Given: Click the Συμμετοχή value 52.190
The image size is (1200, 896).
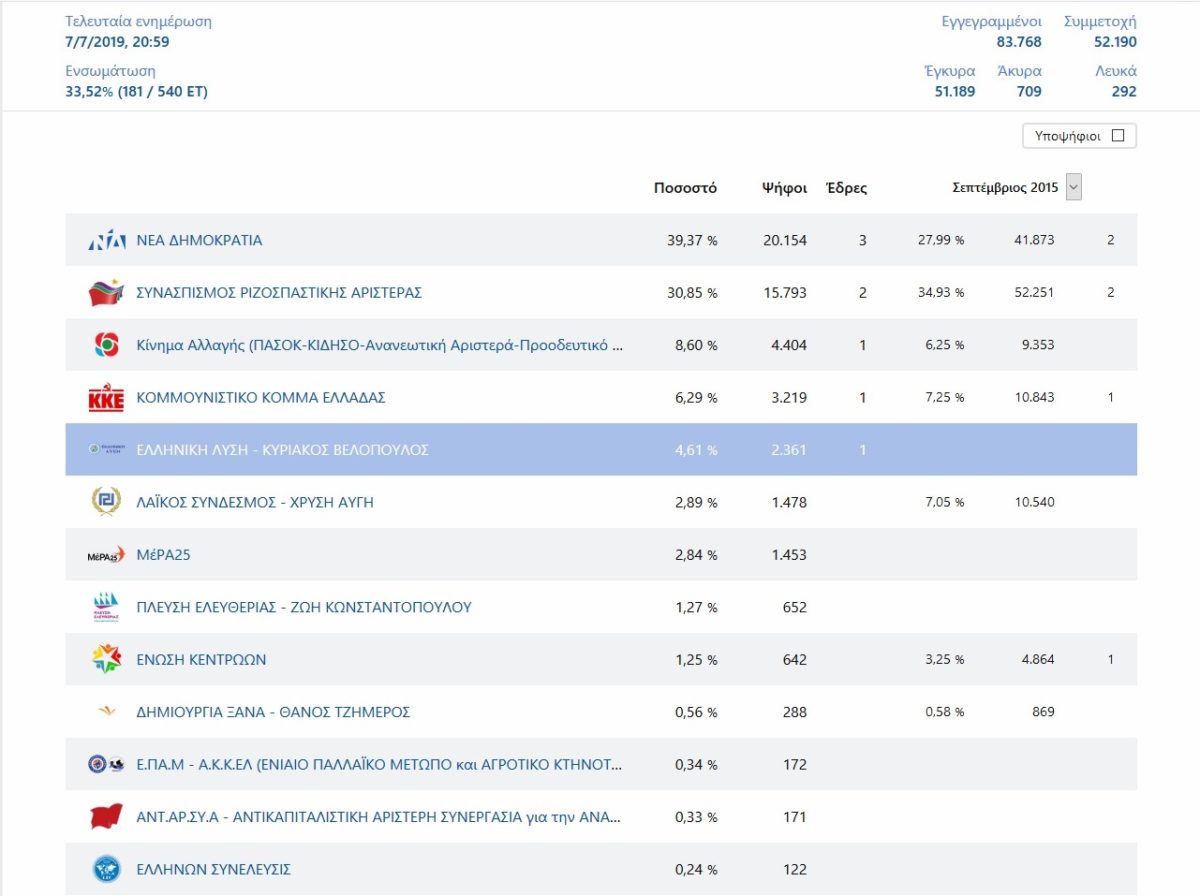Looking at the screenshot, I should click(x=1115, y=42).
